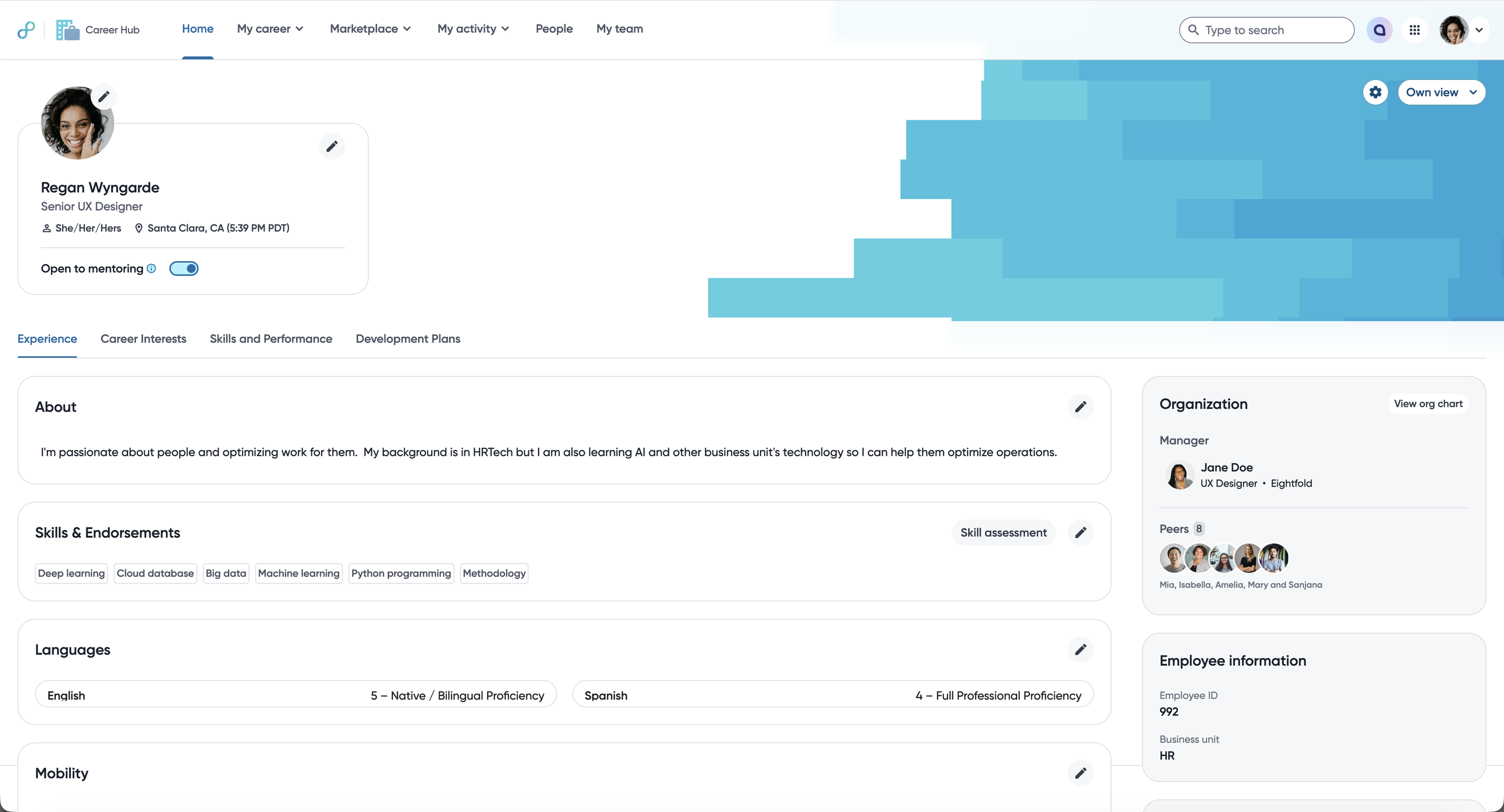Click the edit pencil on the About section
Viewport: 1504px width, 812px height.
[x=1080, y=407]
